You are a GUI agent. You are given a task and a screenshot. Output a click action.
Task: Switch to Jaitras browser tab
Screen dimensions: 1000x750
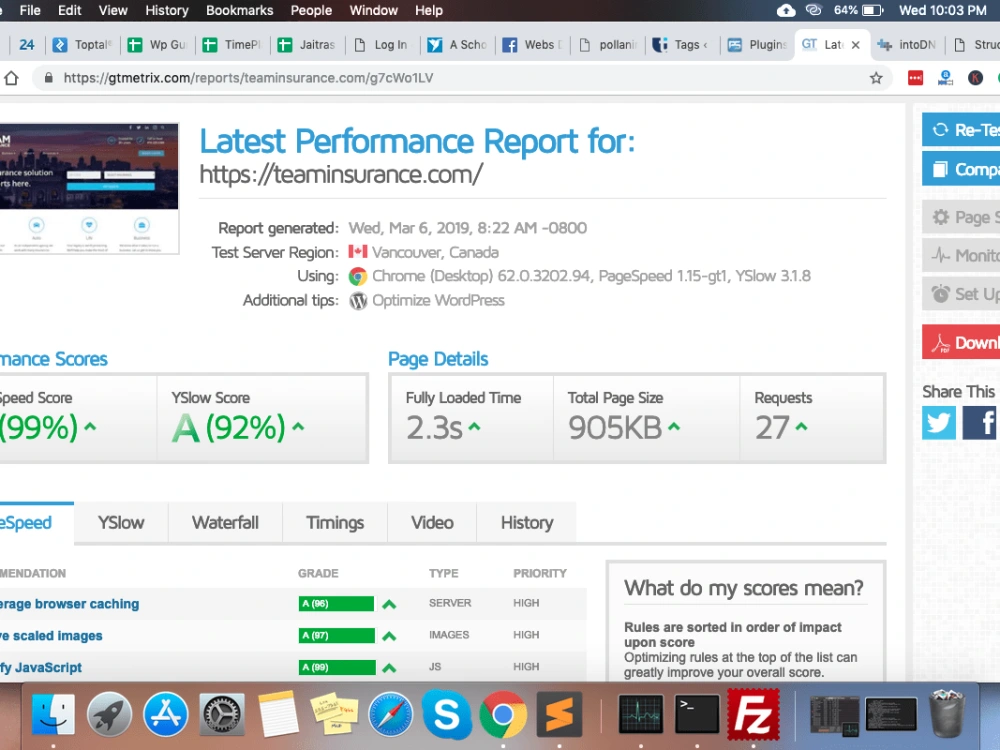point(307,45)
